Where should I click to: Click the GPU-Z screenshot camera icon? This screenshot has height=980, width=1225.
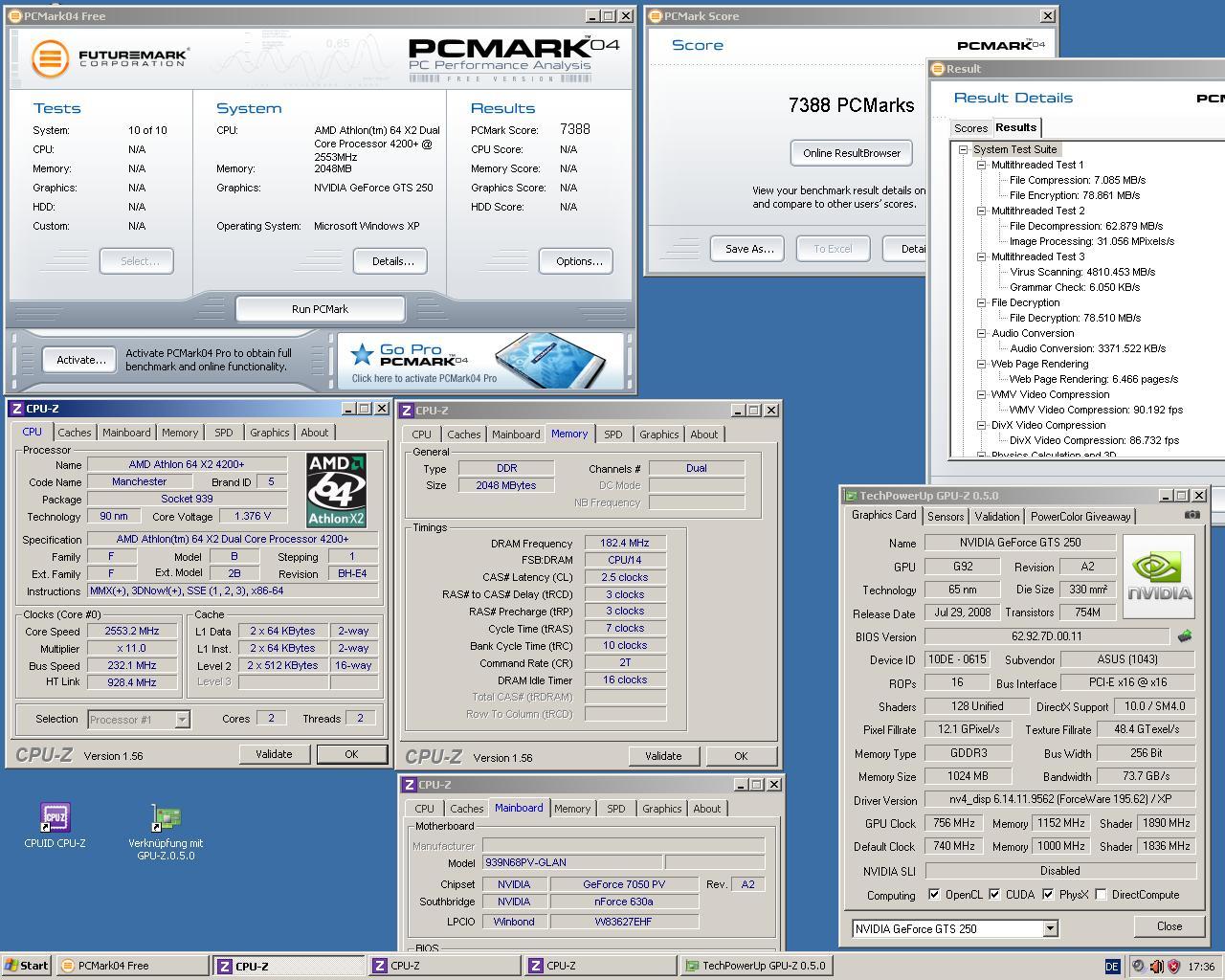pos(1192,515)
